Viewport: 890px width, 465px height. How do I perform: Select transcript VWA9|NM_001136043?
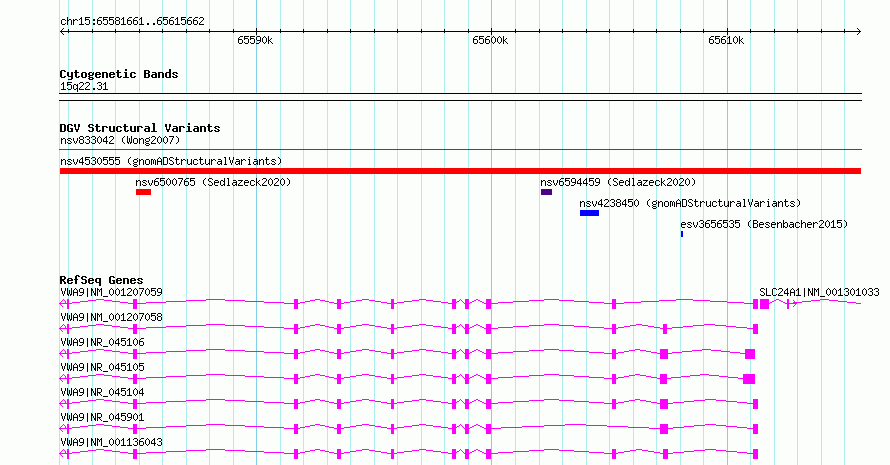[111, 442]
